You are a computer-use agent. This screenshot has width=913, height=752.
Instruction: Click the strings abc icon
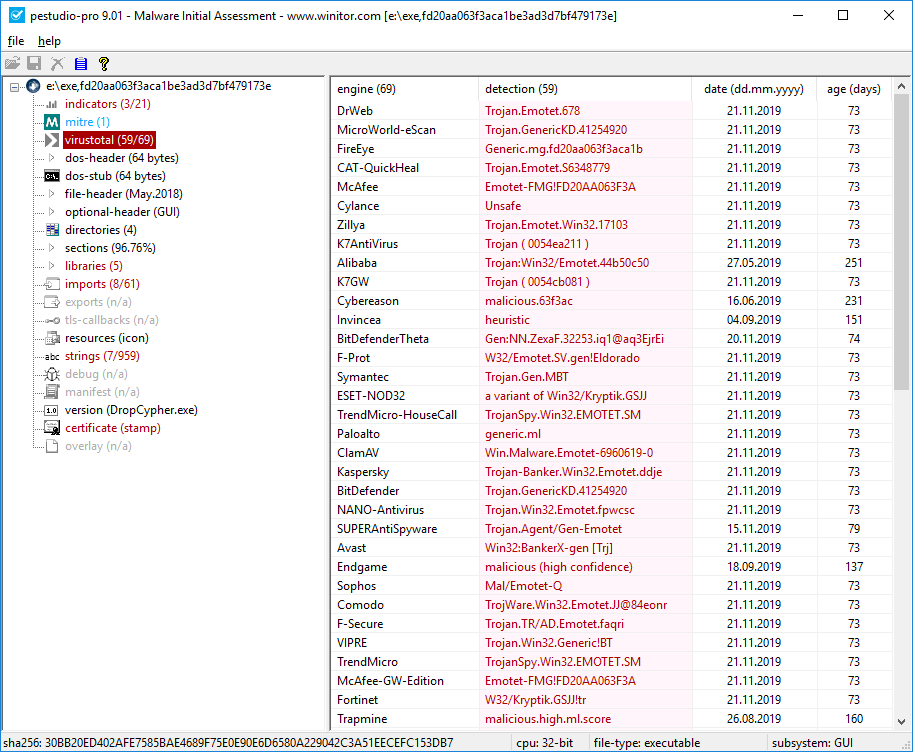point(52,356)
